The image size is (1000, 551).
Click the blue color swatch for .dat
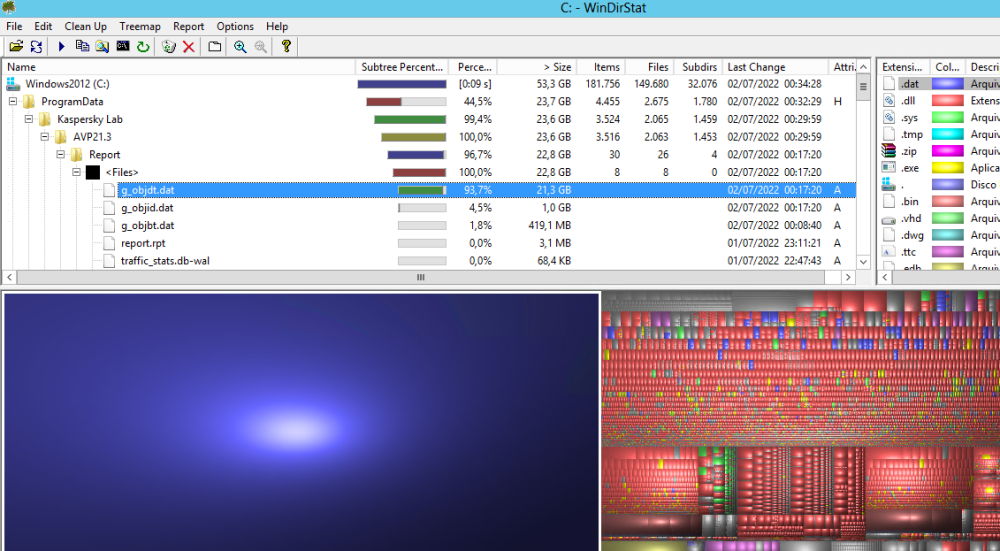(948, 84)
